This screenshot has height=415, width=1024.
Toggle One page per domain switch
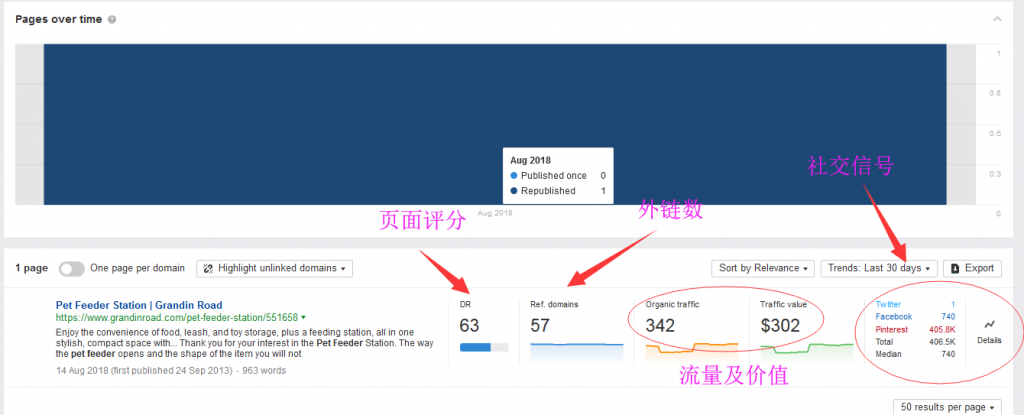pyautogui.click(x=72, y=269)
